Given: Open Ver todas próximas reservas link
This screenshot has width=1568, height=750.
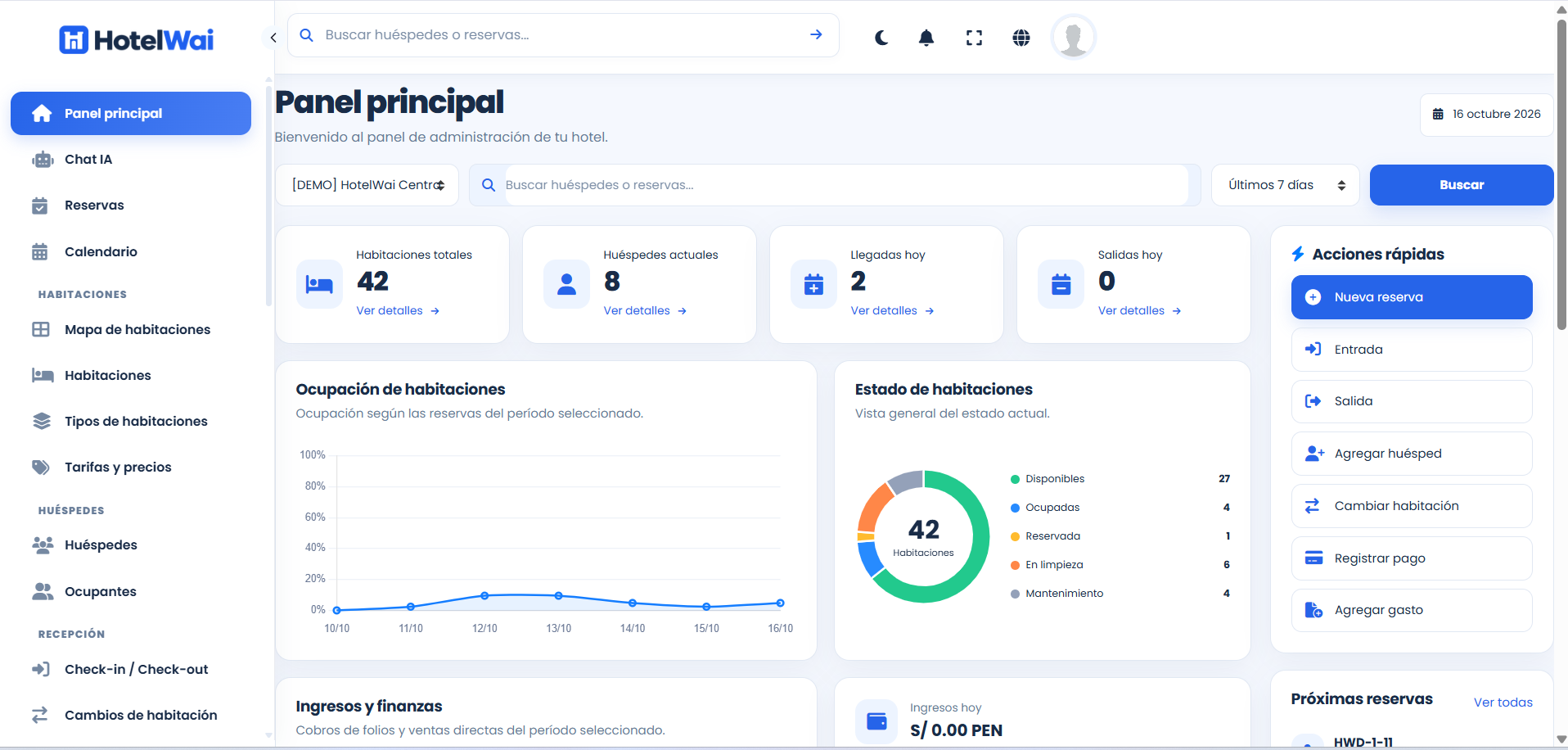Looking at the screenshot, I should (1503, 703).
